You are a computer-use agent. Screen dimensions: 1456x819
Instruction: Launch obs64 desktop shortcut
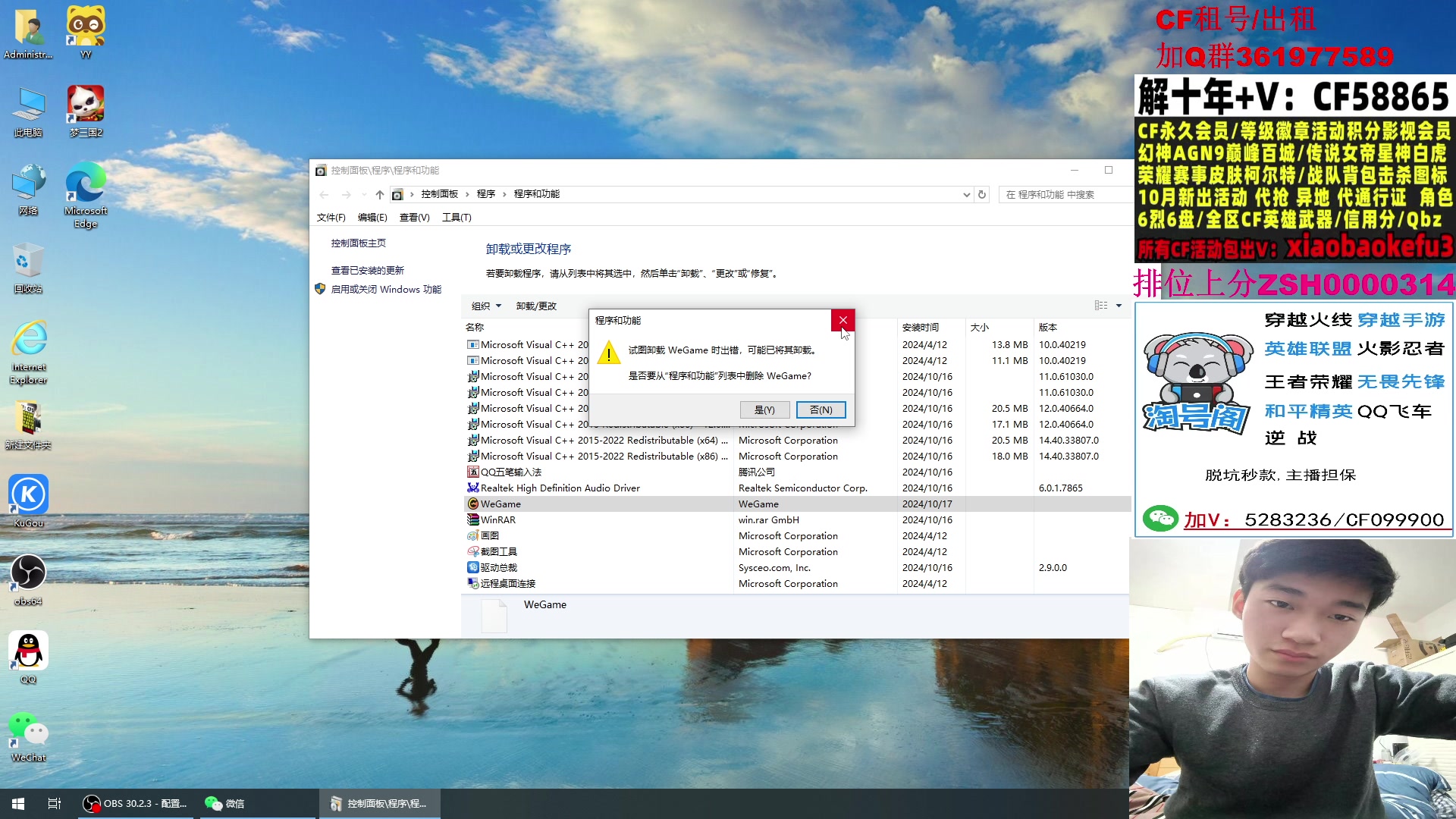28,580
